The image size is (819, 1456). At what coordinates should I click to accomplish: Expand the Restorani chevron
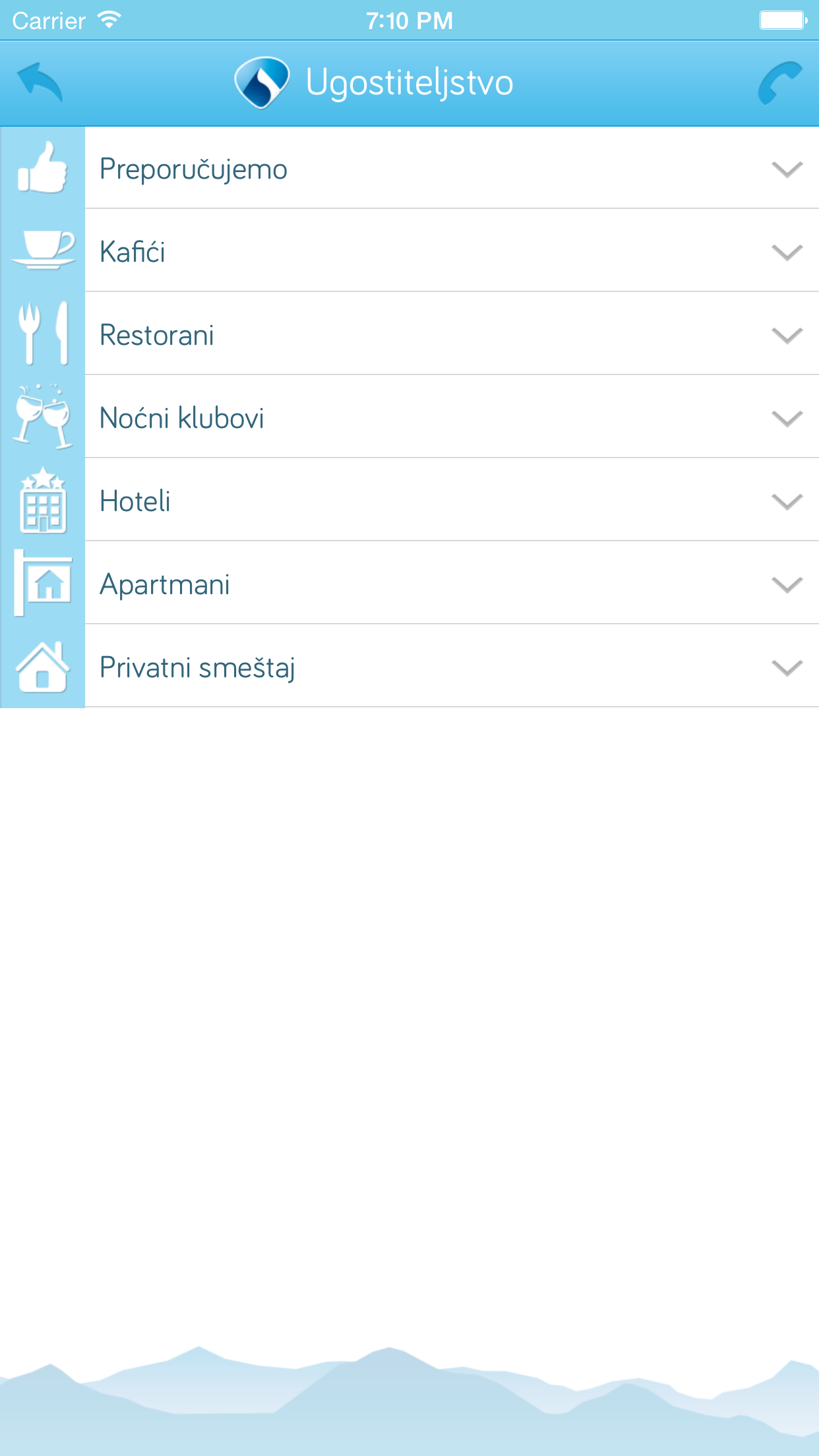click(787, 336)
